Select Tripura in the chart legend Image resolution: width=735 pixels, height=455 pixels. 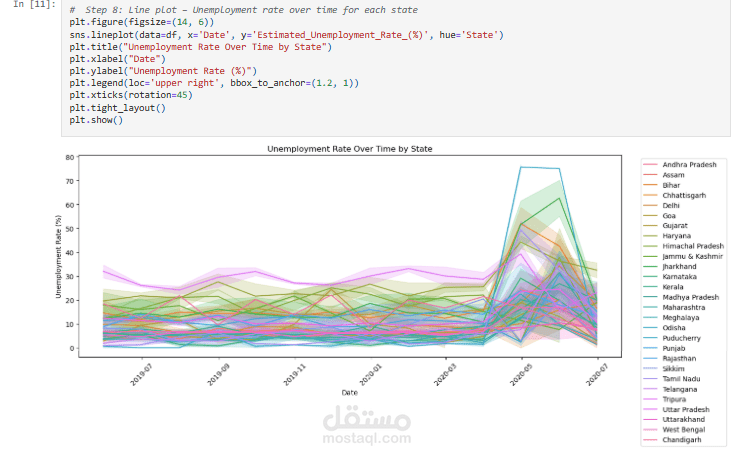(x=674, y=400)
